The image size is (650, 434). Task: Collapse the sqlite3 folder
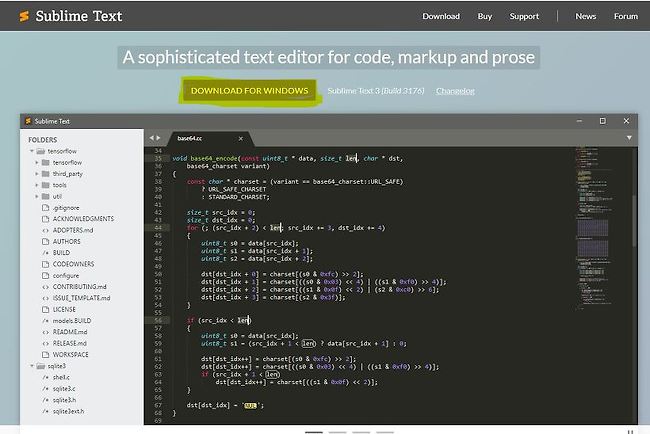[32, 366]
